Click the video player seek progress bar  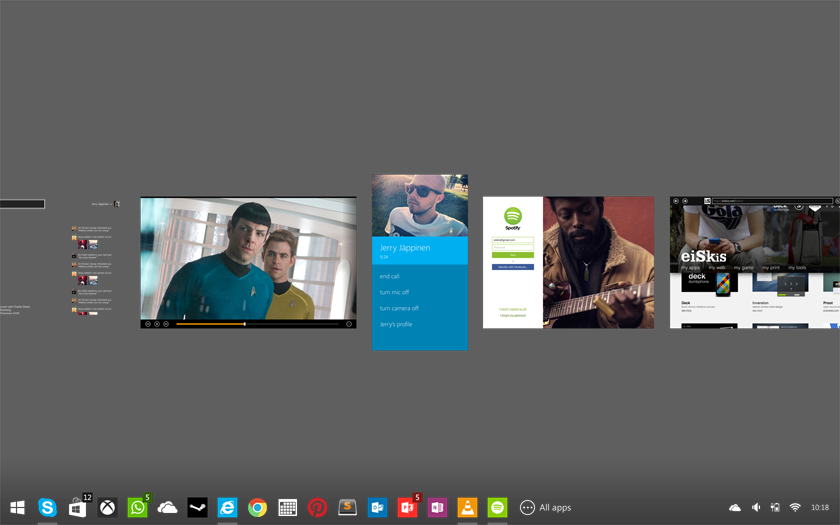pyautogui.click(x=257, y=324)
